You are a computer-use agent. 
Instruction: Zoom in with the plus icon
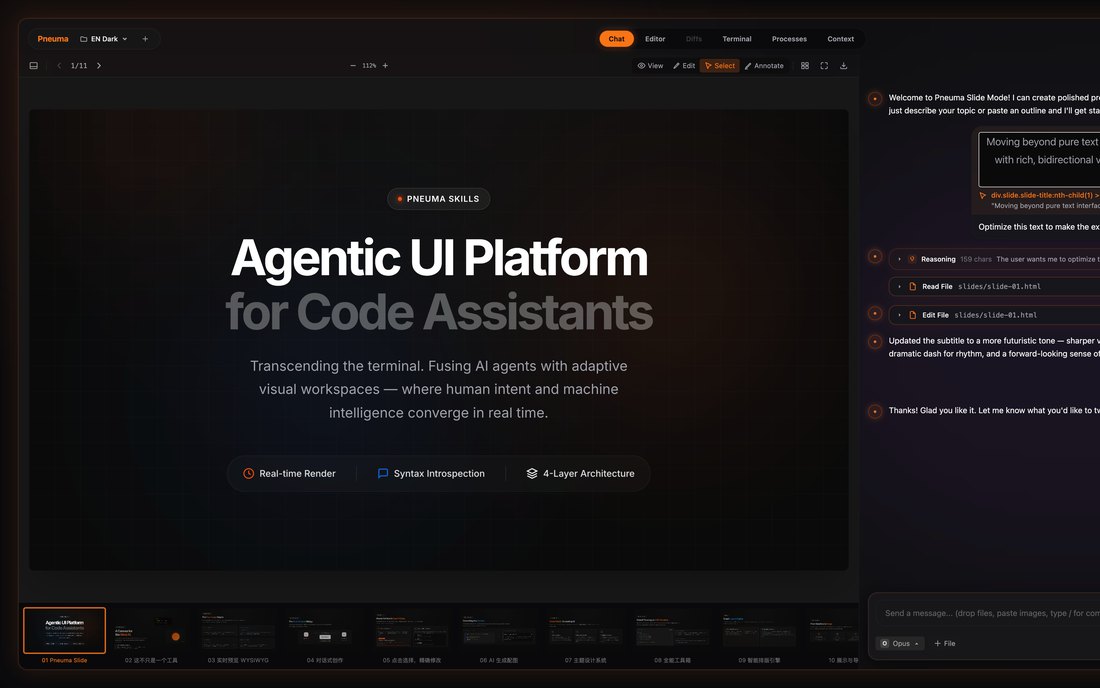pos(385,65)
